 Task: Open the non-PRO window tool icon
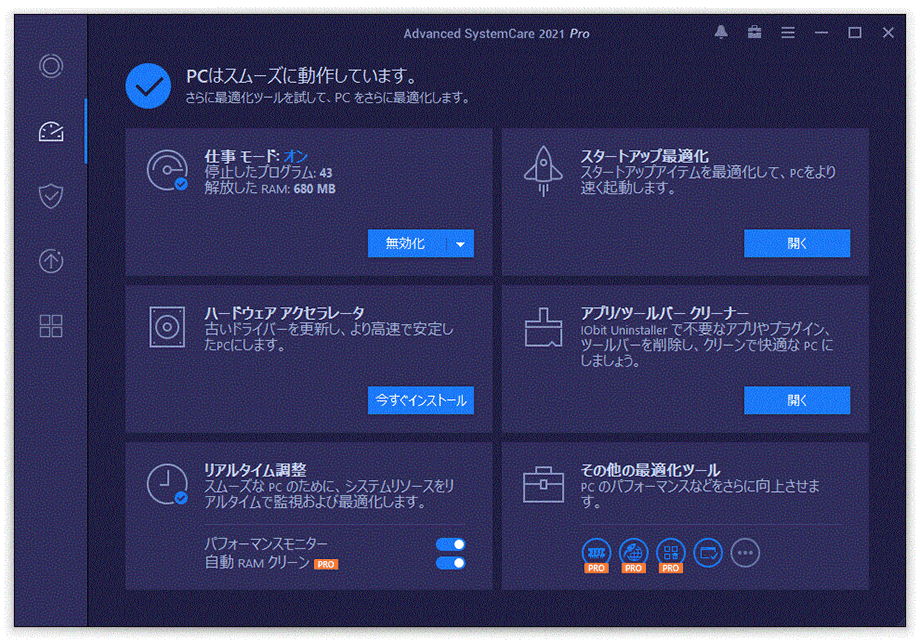708,553
